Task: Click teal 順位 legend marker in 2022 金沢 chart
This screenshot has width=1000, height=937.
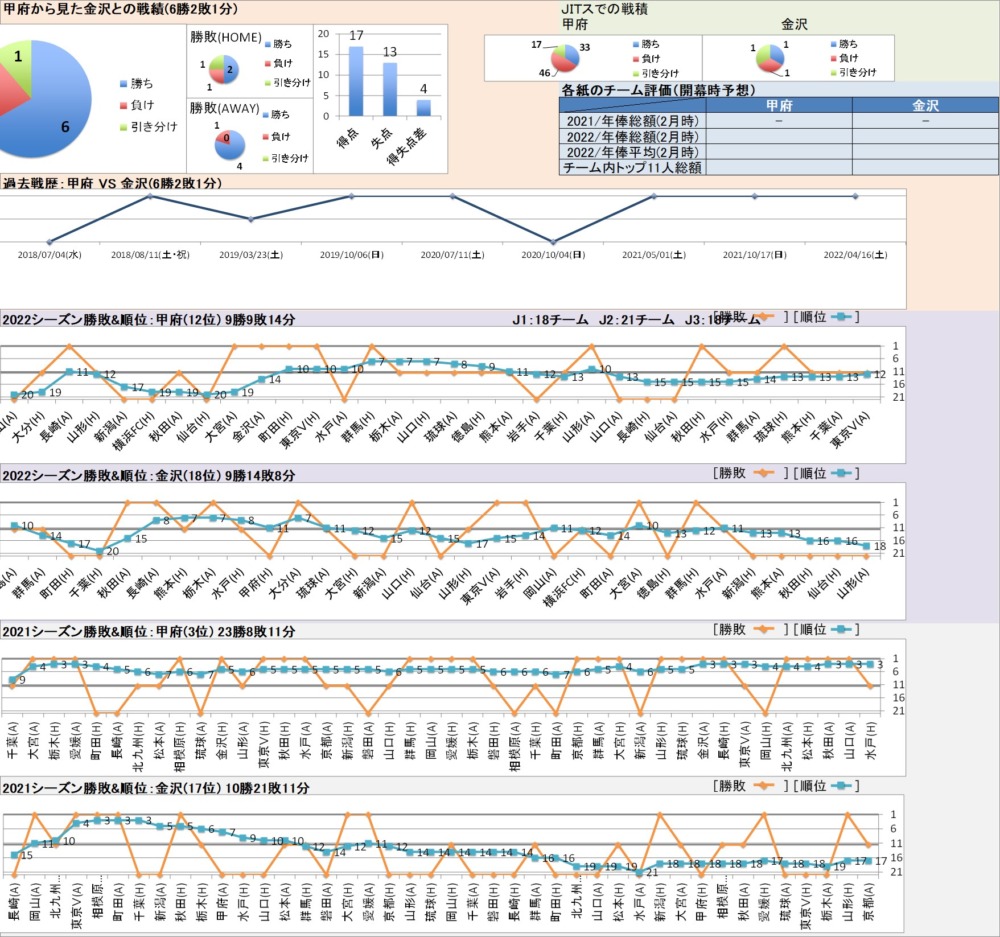Action: (x=841, y=472)
